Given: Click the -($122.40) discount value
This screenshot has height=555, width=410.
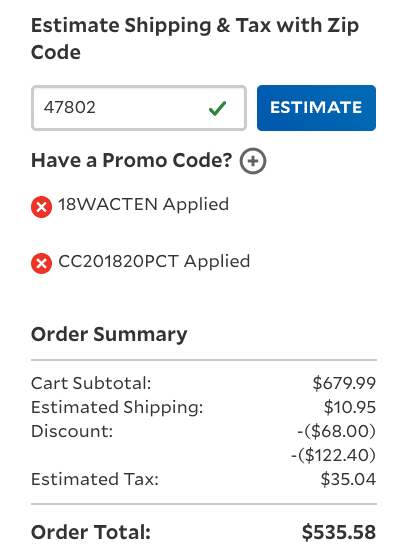Looking at the screenshot, I should tap(333, 456).
